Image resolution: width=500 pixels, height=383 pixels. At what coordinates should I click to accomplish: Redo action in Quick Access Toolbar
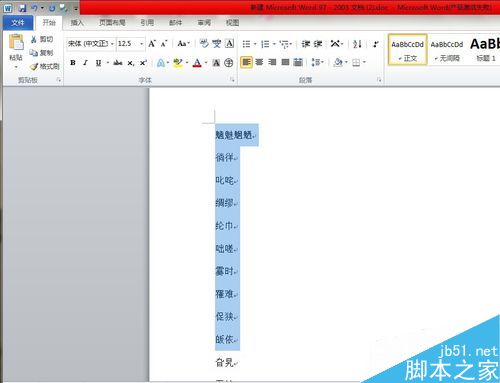[x=52, y=7]
